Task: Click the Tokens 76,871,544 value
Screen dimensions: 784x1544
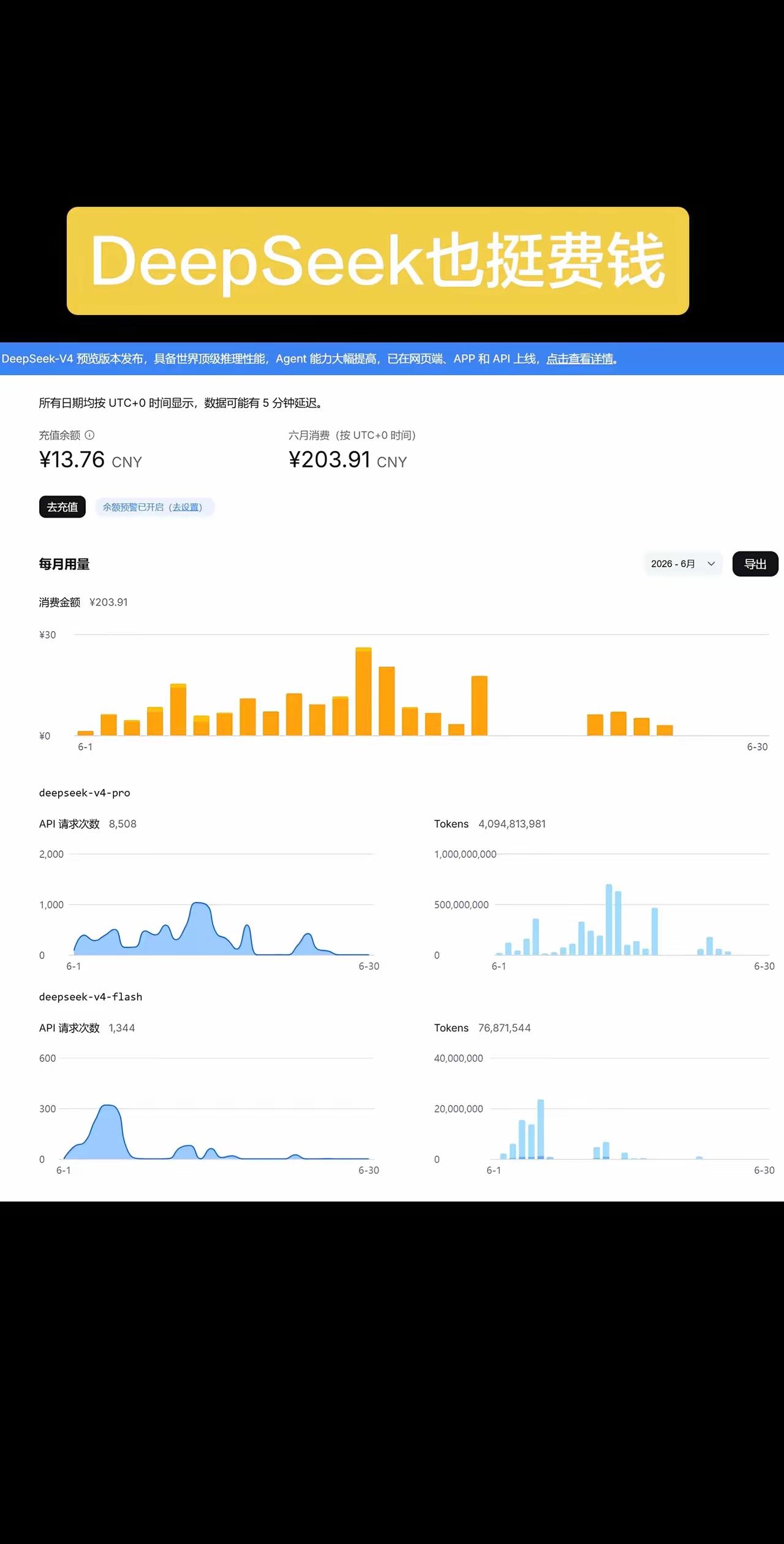Action: [x=505, y=1028]
